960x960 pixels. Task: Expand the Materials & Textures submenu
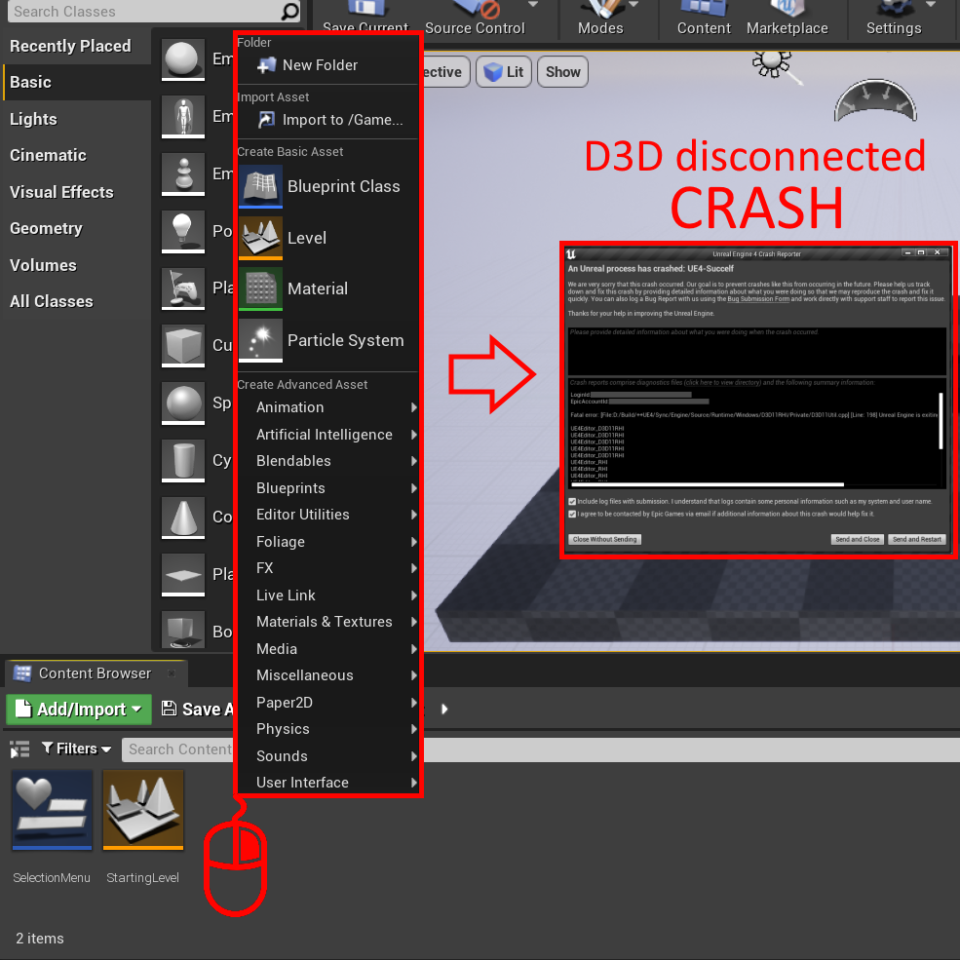pyautogui.click(x=329, y=622)
